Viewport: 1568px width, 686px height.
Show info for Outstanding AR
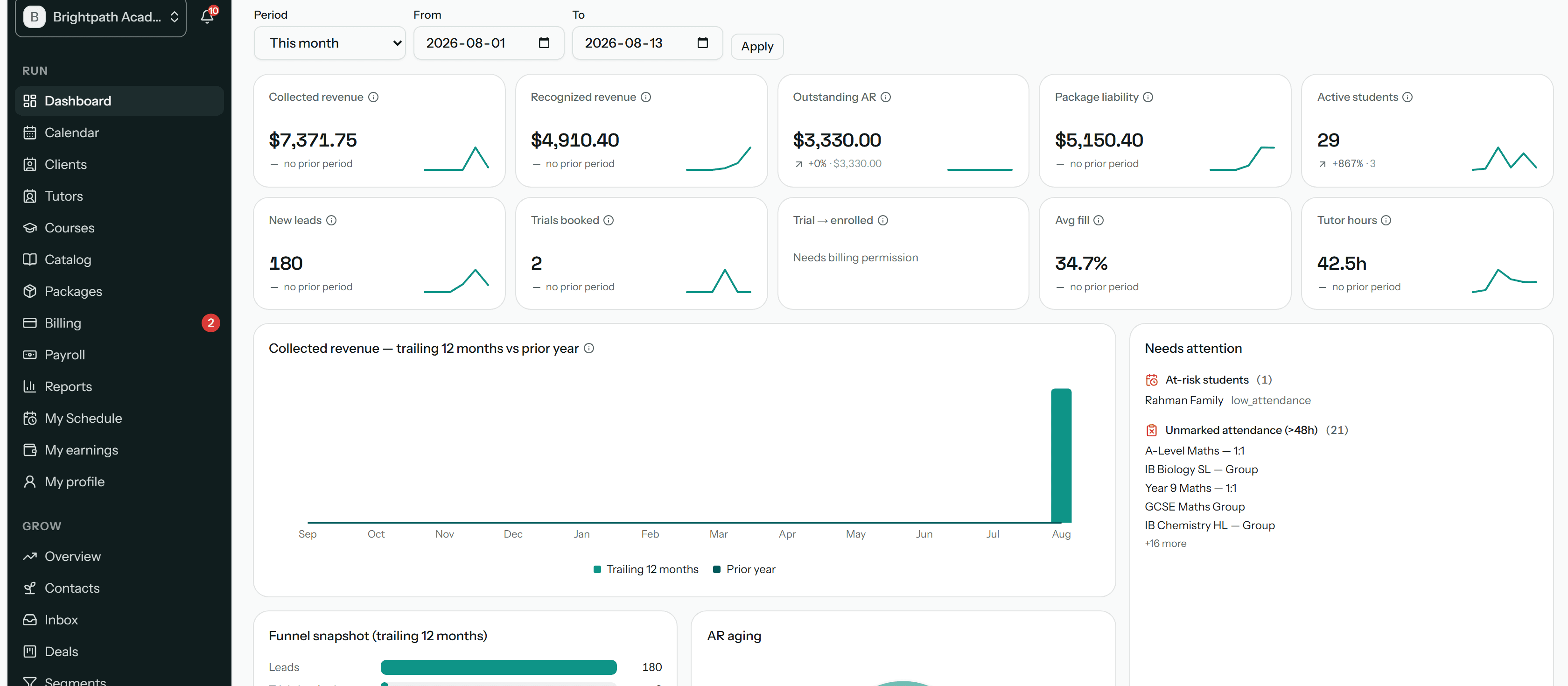click(886, 98)
